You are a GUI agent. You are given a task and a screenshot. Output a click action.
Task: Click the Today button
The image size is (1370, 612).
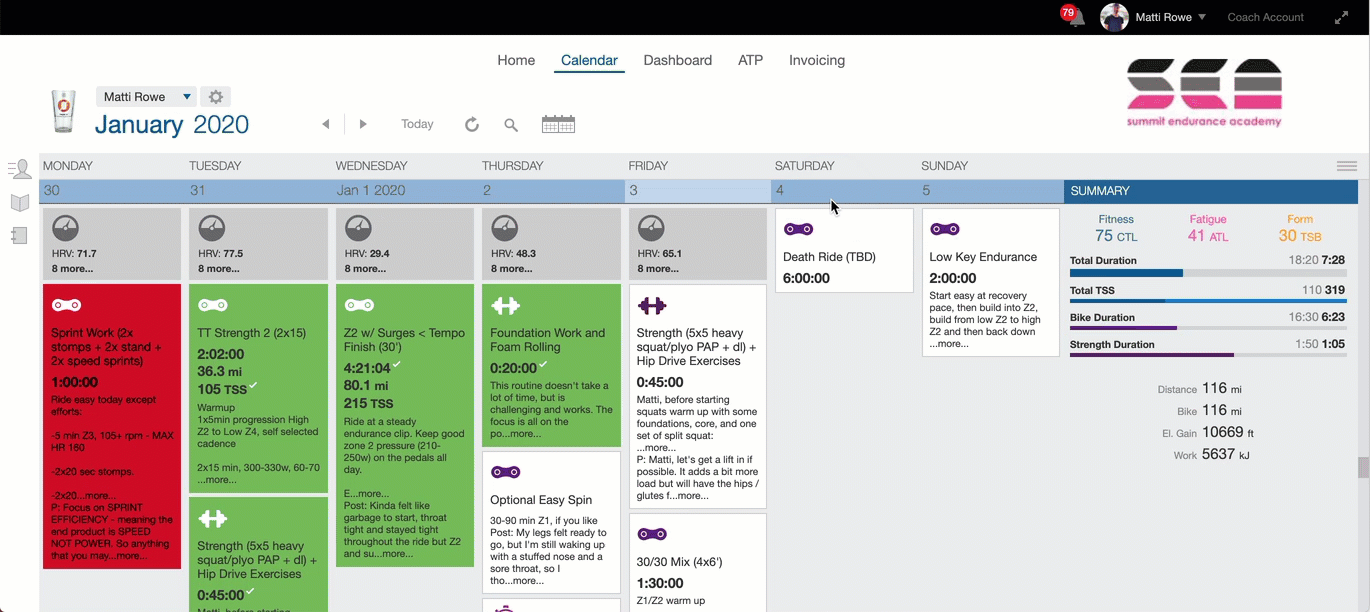point(417,123)
